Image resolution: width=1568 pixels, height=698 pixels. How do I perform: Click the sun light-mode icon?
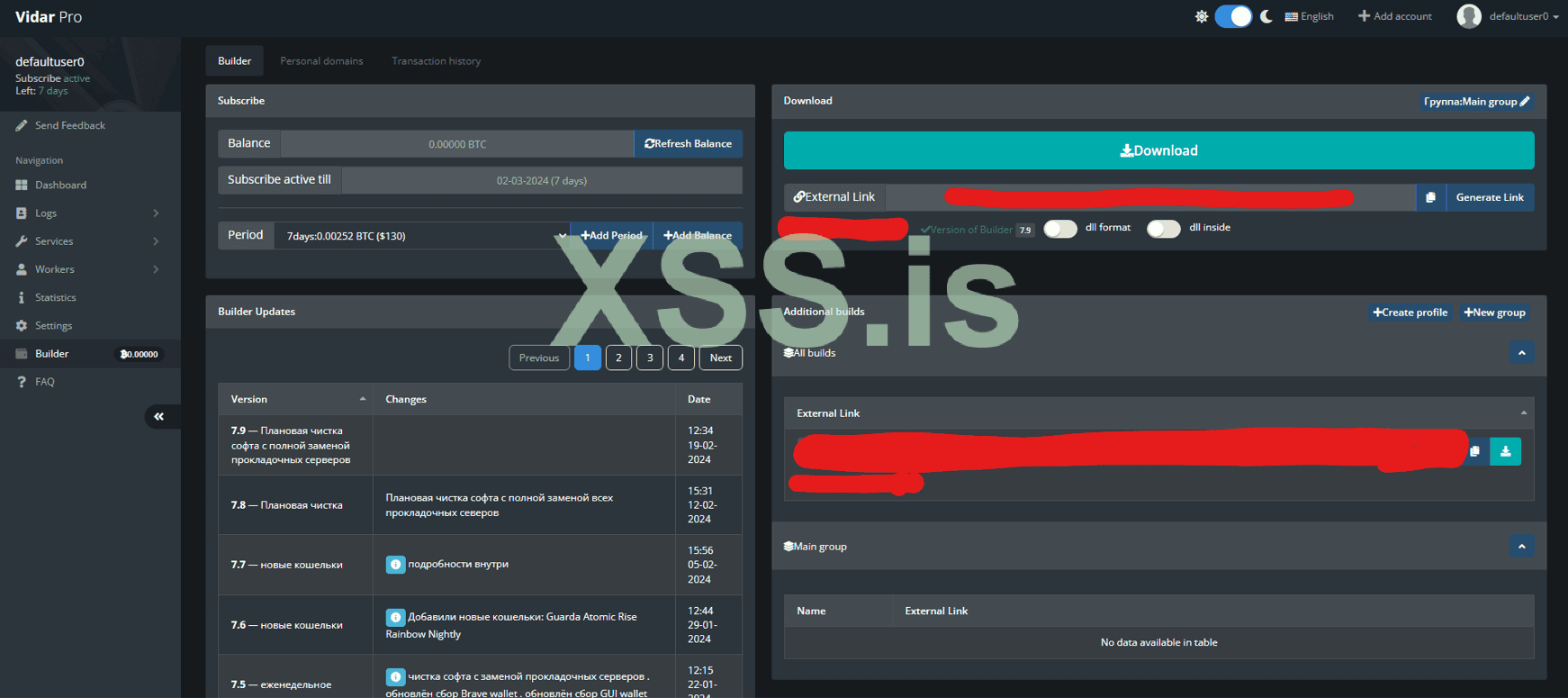point(1202,16)
